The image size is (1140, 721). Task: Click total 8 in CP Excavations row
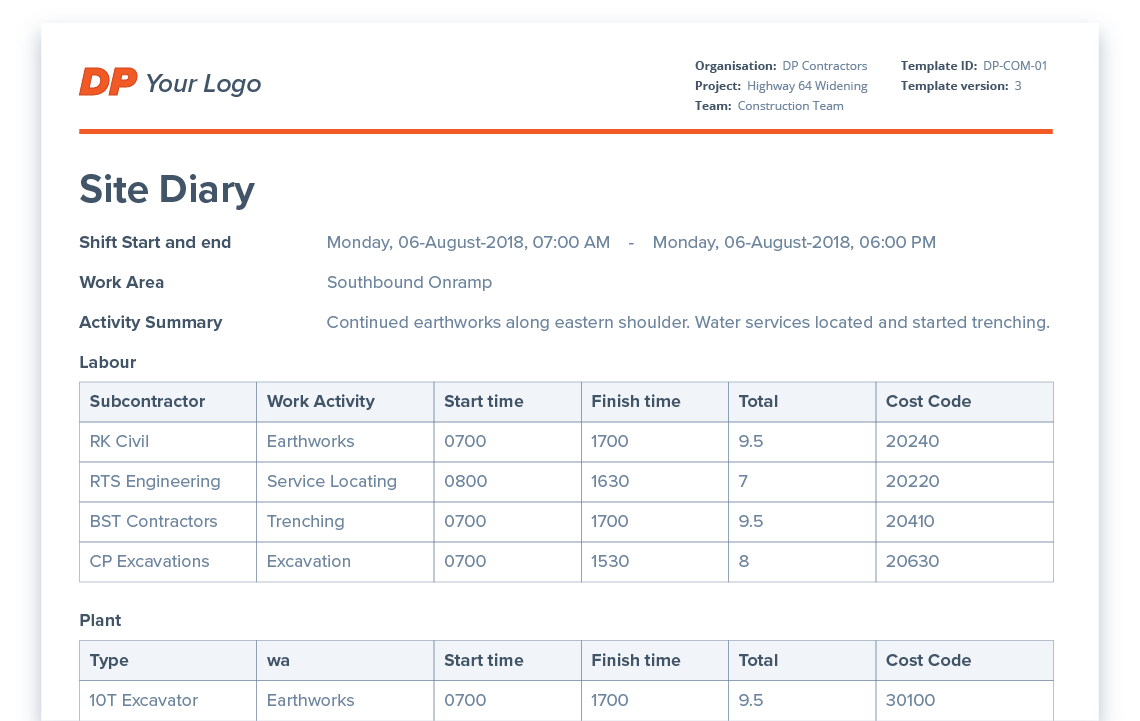pyautogui.click(x=802, y=562)
